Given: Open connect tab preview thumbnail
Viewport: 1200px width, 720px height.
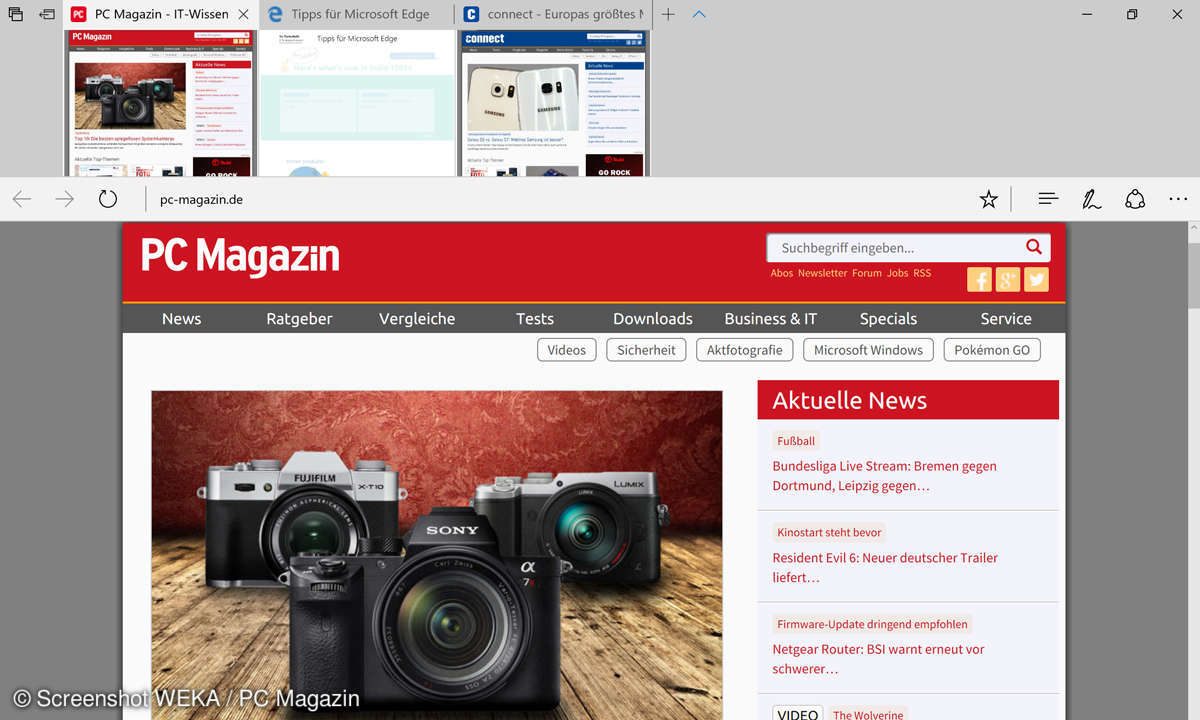Looking at the screenshot, I should coord(553,103).
